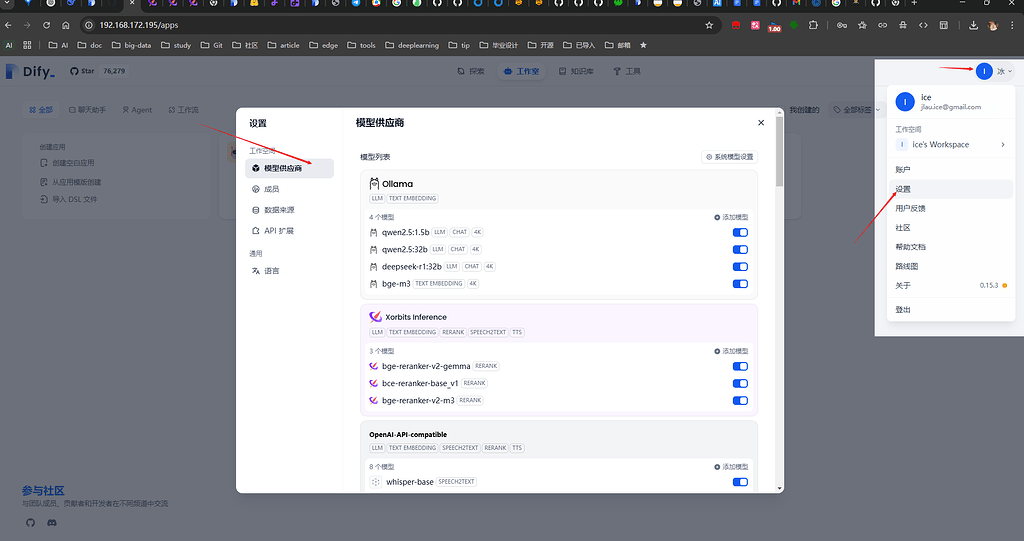This screenshot has height=541, width=1024.
Task: Toggle the bge-m3 embedding model switch
Action: (740, 284)
